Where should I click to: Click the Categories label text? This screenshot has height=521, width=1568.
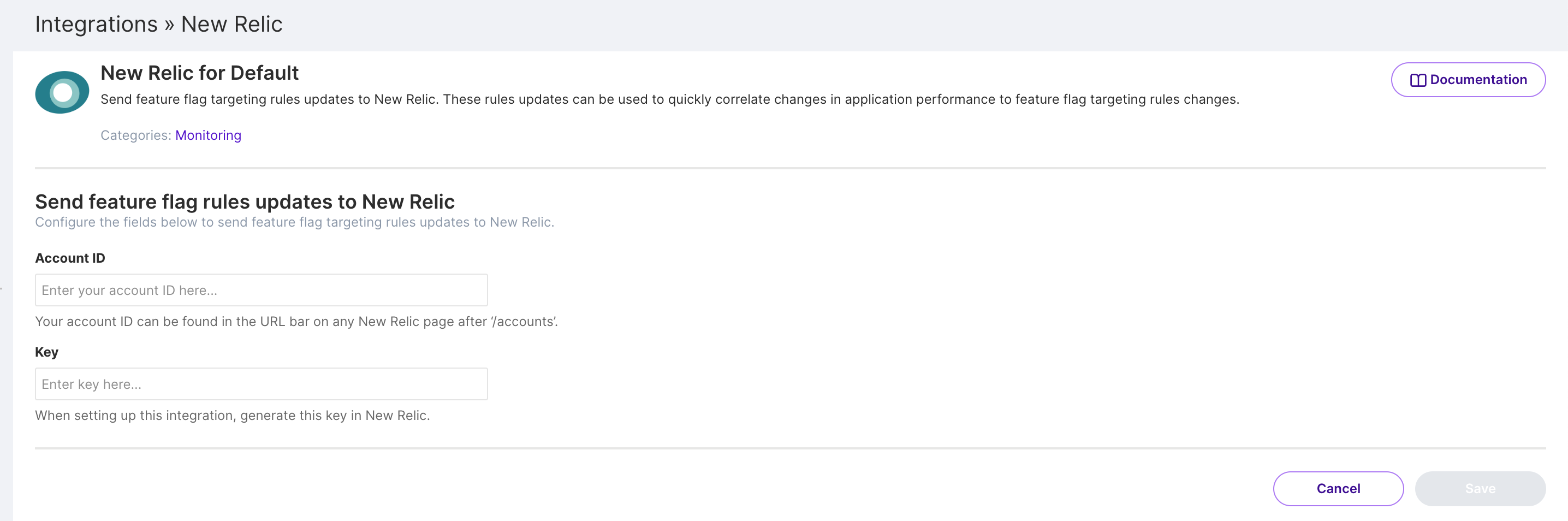coord(136,135)
